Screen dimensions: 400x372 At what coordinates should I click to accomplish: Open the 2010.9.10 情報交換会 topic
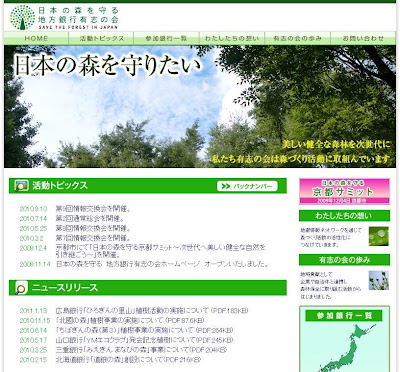click(93, 209)
